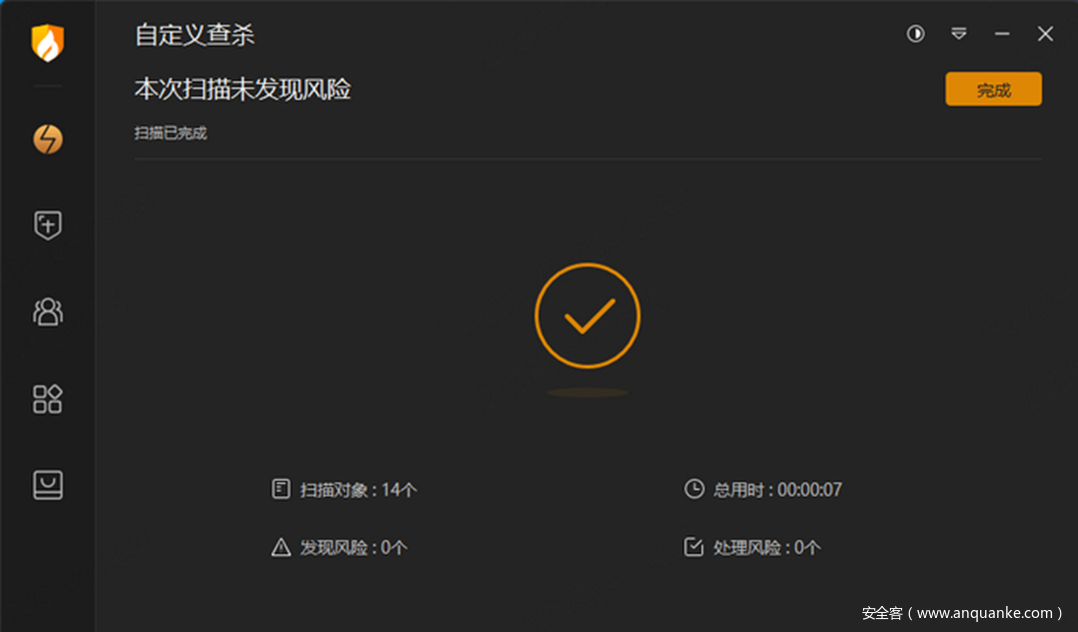Open protection center shield-plus icon
The height and width of the screenshot is (632, 1078).
[x=47, y=225]
